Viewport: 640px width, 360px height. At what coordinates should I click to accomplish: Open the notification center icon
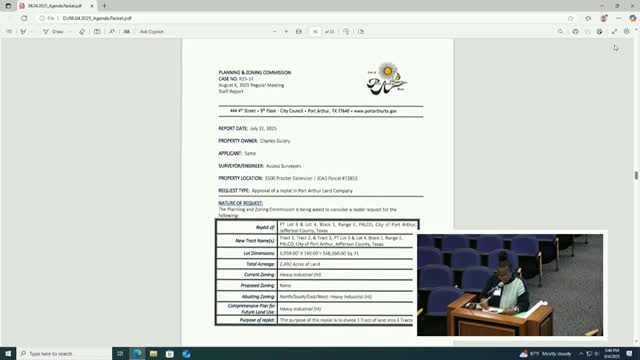coord(630,353)
